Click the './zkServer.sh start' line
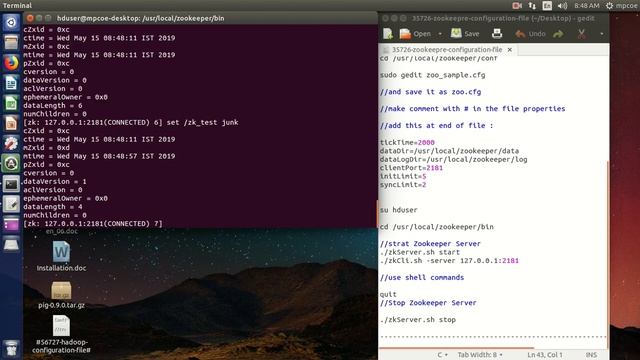The image size is (640, 360). pyautogui.click(x=420, y=252)
